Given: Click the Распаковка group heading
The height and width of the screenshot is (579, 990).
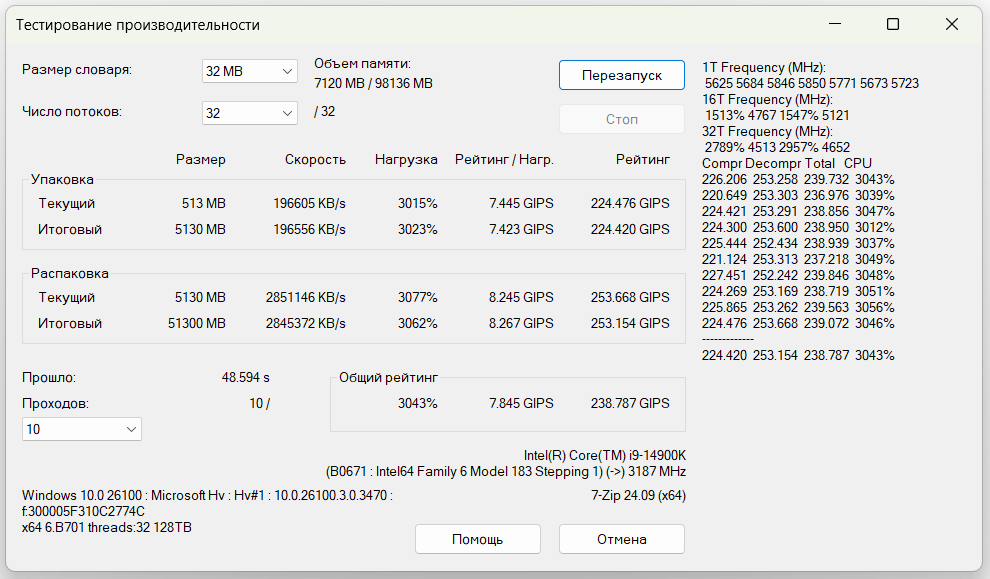Looking at the screenshot, I should [69, 273].
